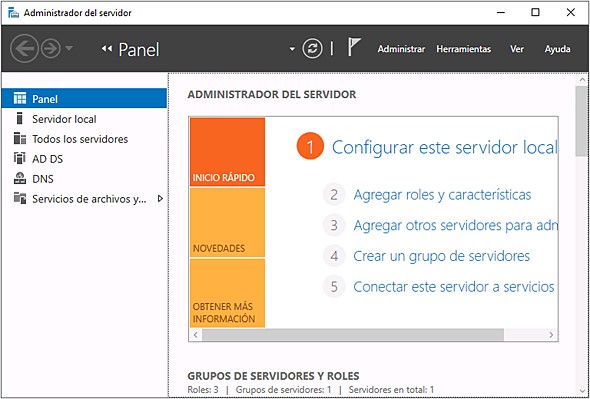590x399 pixels.
Task: Click the vertical scrollbar thumb
Action: pos(582,121)
